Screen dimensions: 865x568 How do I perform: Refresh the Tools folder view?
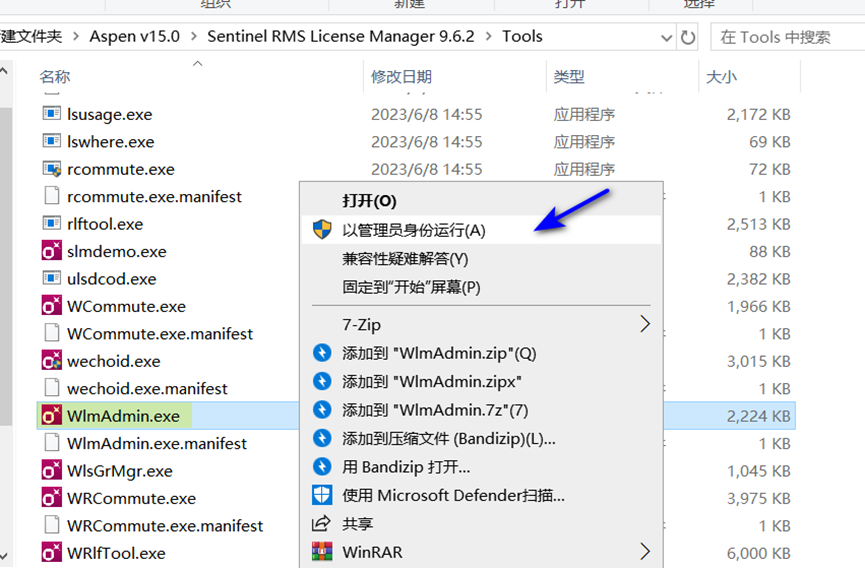(x=687, y=37)
